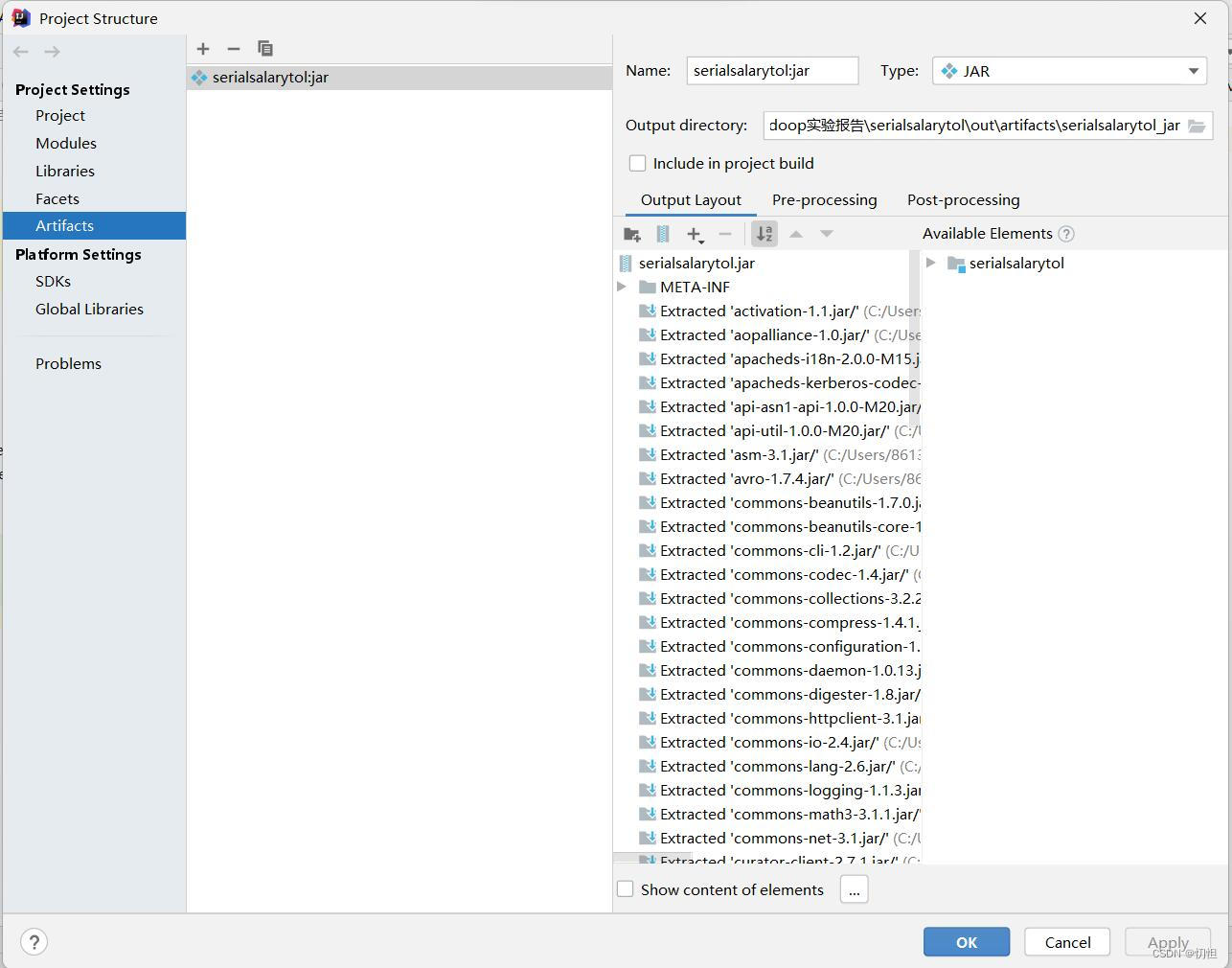Select Extracted 'apacheds-i18n-2.0.0-M15' row

[x=767, y=359]
